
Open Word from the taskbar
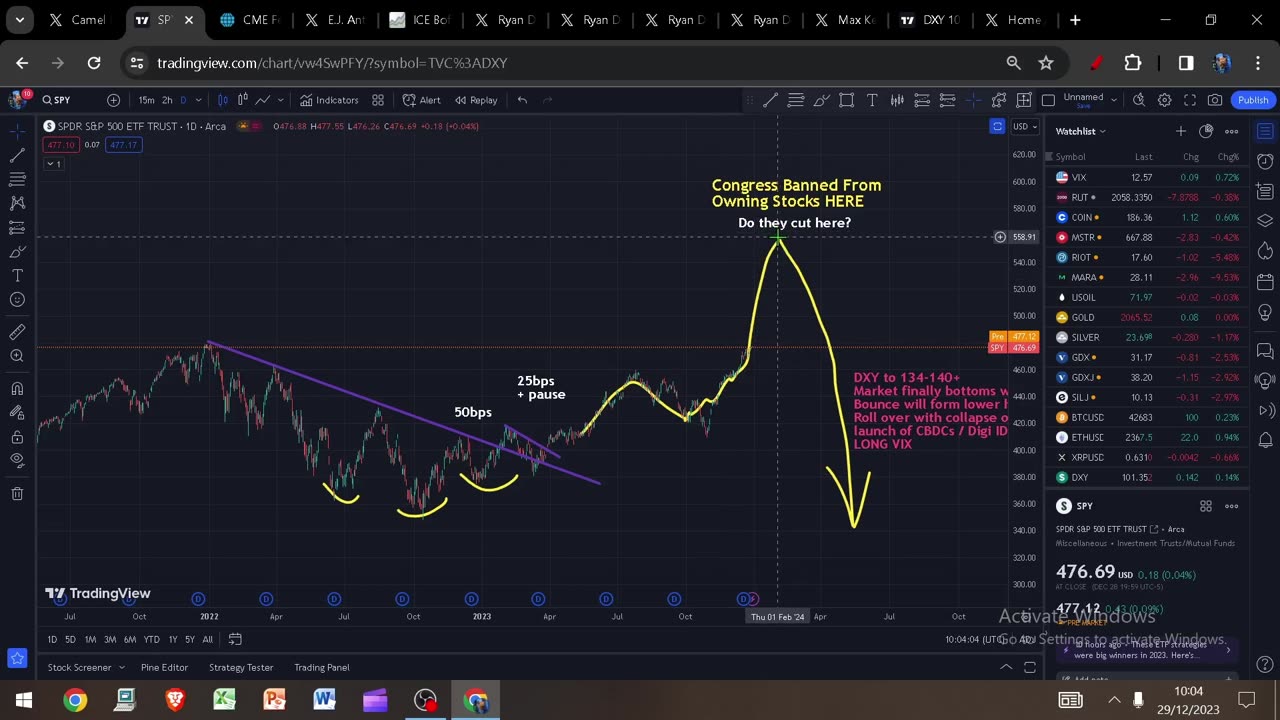point(324,700)
